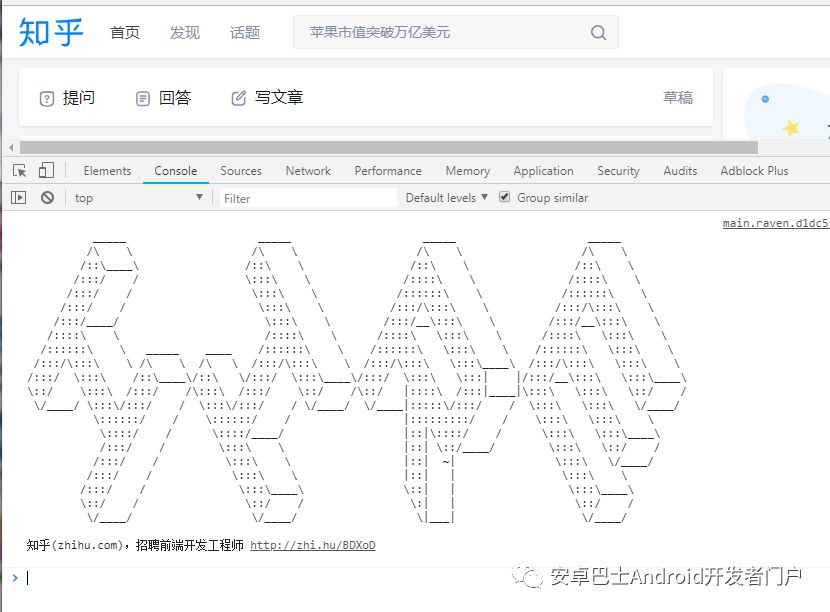Open the 话题 navigation link

point(245,32)
